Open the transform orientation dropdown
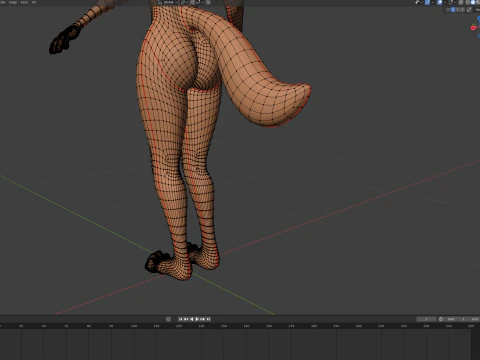The height and width of the screenshot is (360, 480). (168, 2)
